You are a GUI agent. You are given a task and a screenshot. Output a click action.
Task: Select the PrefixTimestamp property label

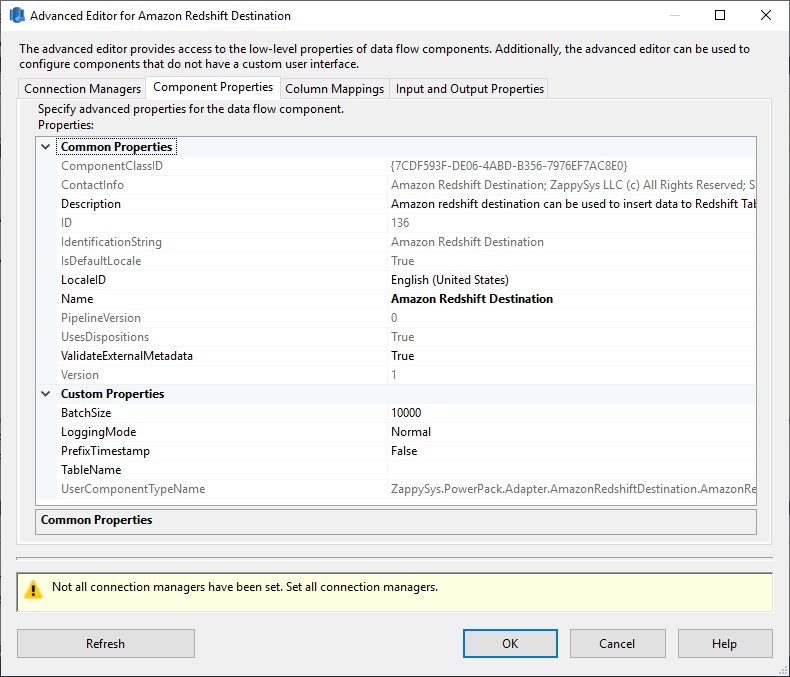105,451
